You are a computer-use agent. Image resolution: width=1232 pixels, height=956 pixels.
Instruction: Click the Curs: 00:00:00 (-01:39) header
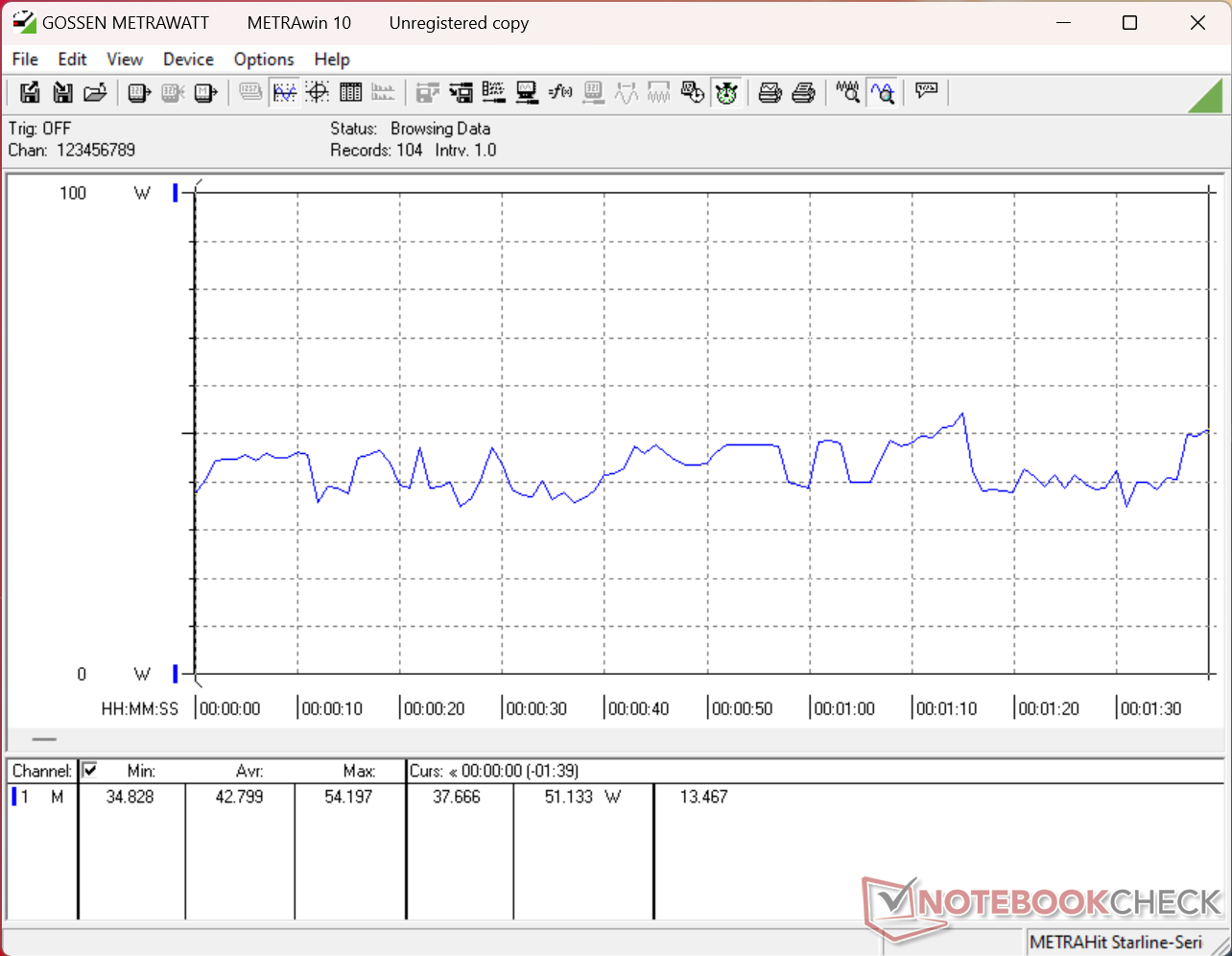pyautogui.click(x=494, y=771)
